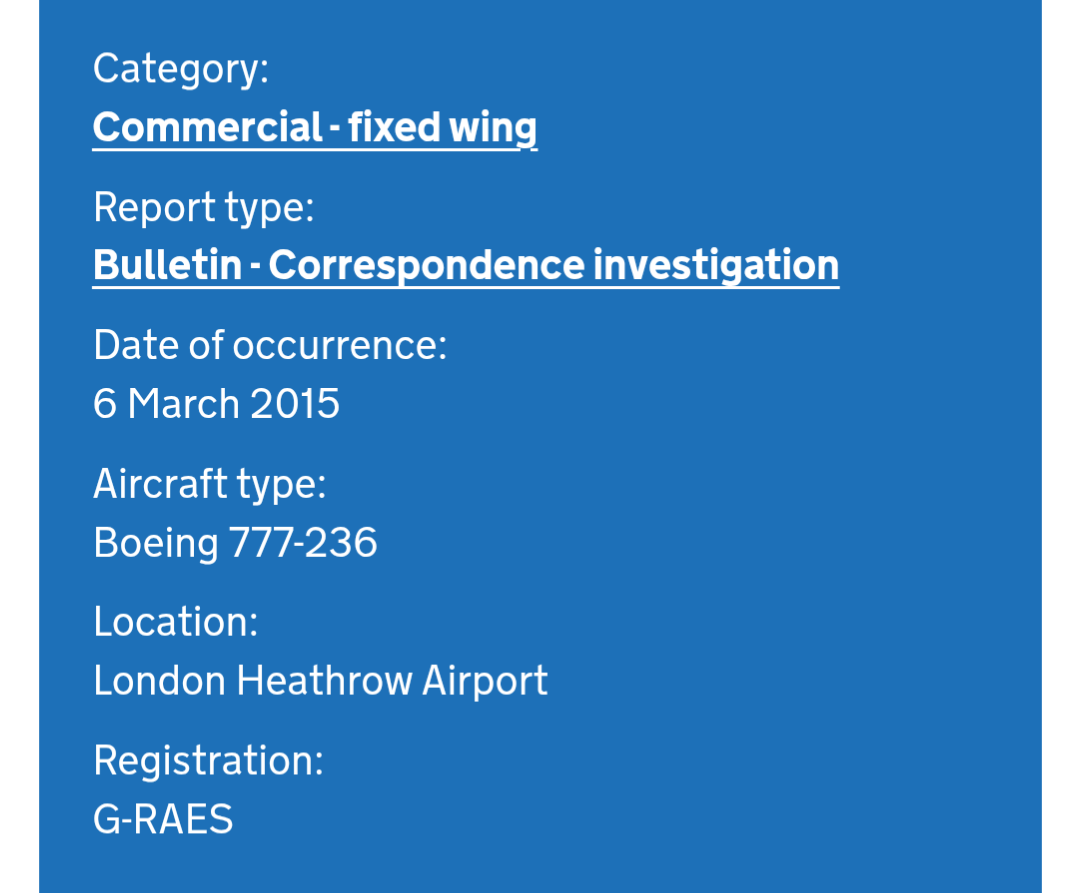Select the London Heathrow Airport text
Image resolution: width=1079 pixels, height=893 pixels.
coord(320,681)
